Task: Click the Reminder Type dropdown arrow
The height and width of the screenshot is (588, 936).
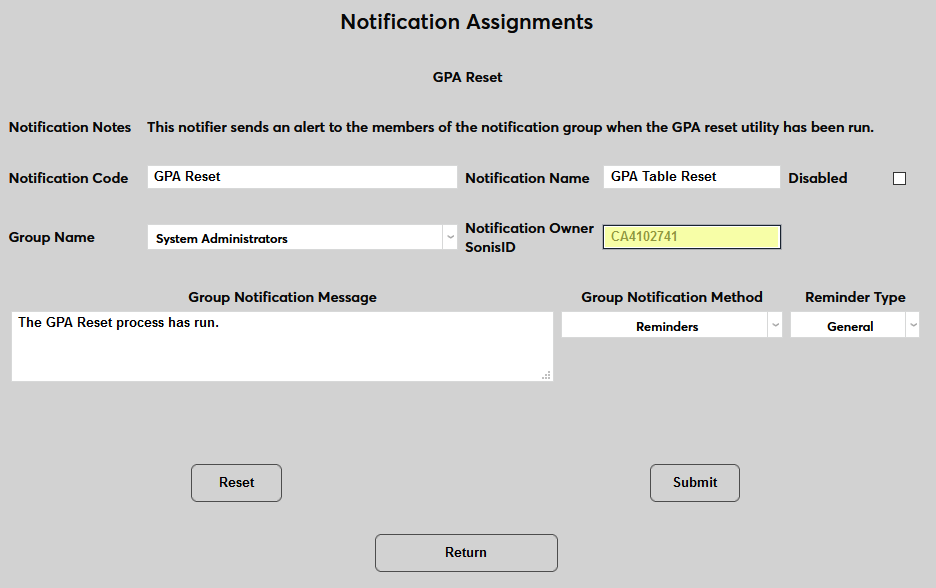Action: coord(911,325)
